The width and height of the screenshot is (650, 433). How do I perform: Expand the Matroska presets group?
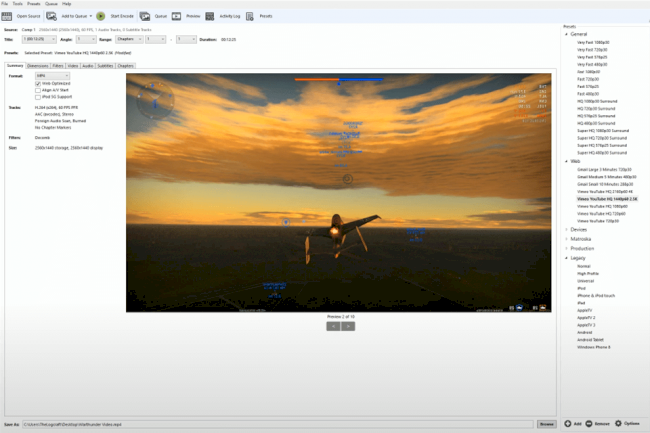coord(566,239)
